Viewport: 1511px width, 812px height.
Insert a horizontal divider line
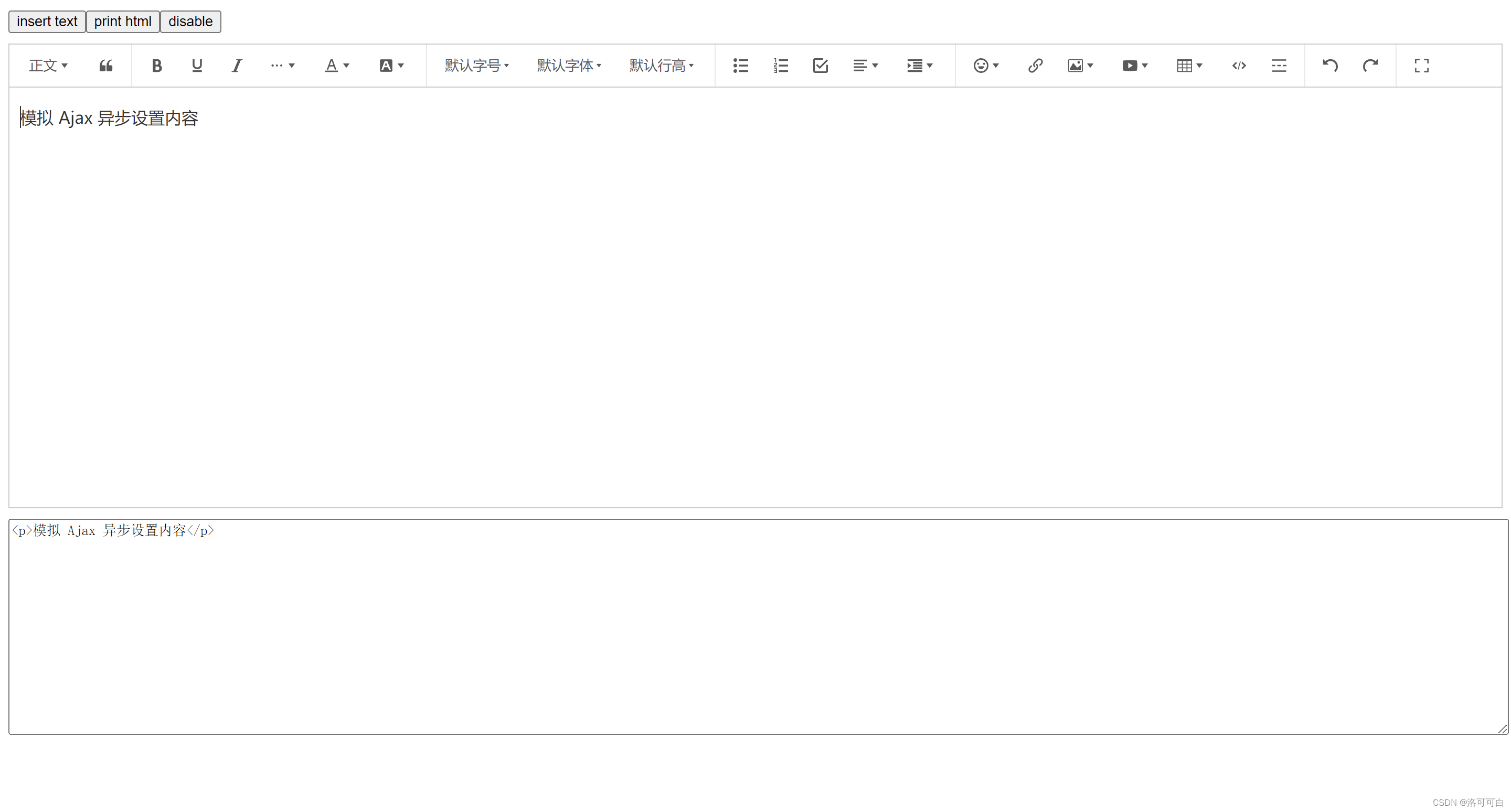point(1279,66)
